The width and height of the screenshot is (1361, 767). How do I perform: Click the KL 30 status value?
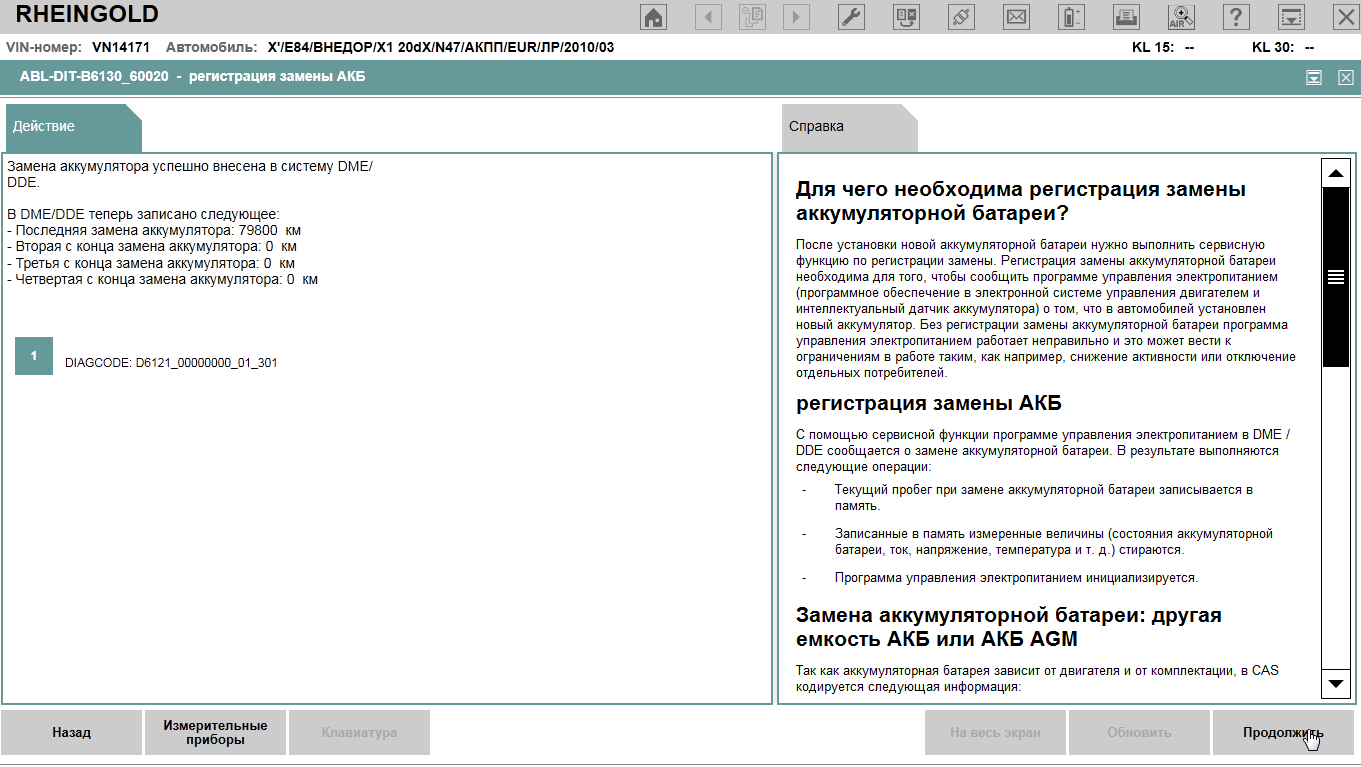click(x=1310, y=47)
